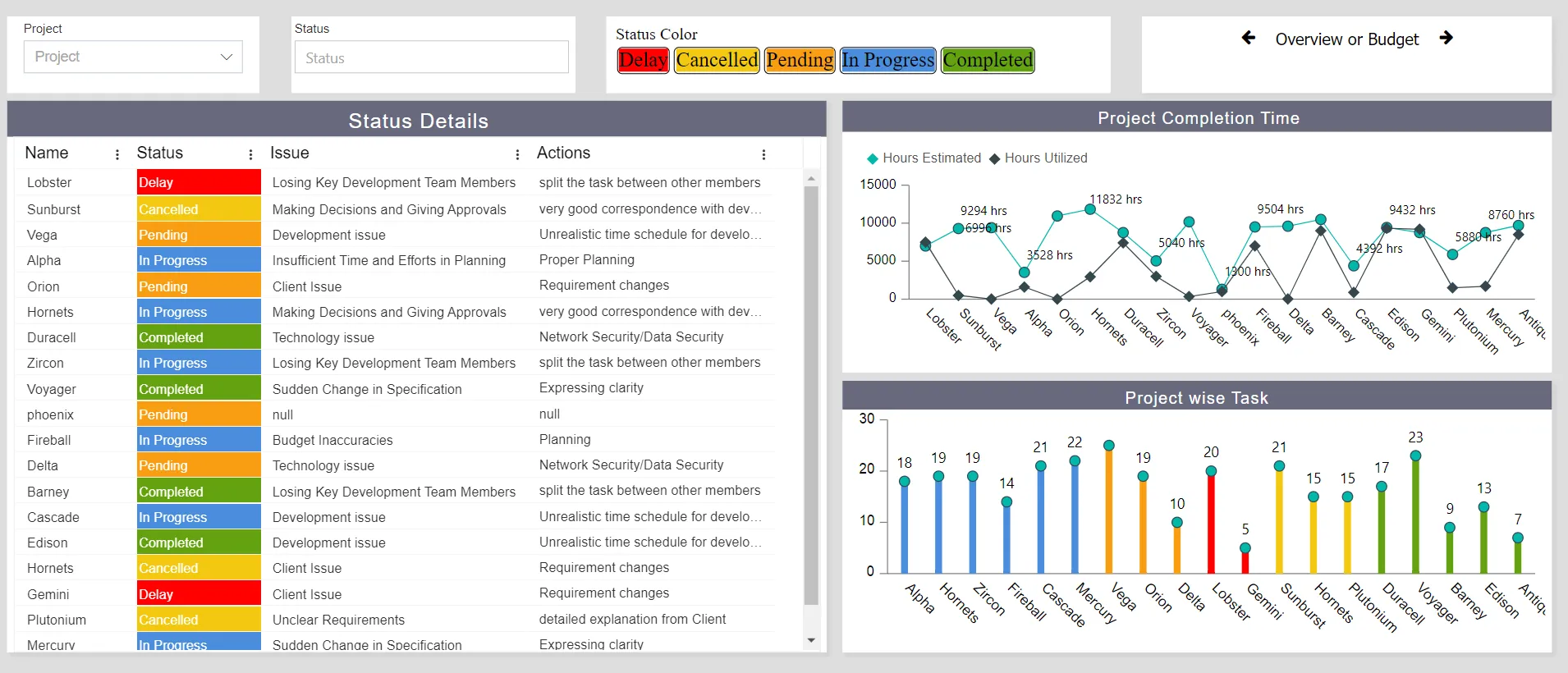Screen dimensions: 1568x673
Task: Click the table scrollbar down arrow
Action: 811,640
